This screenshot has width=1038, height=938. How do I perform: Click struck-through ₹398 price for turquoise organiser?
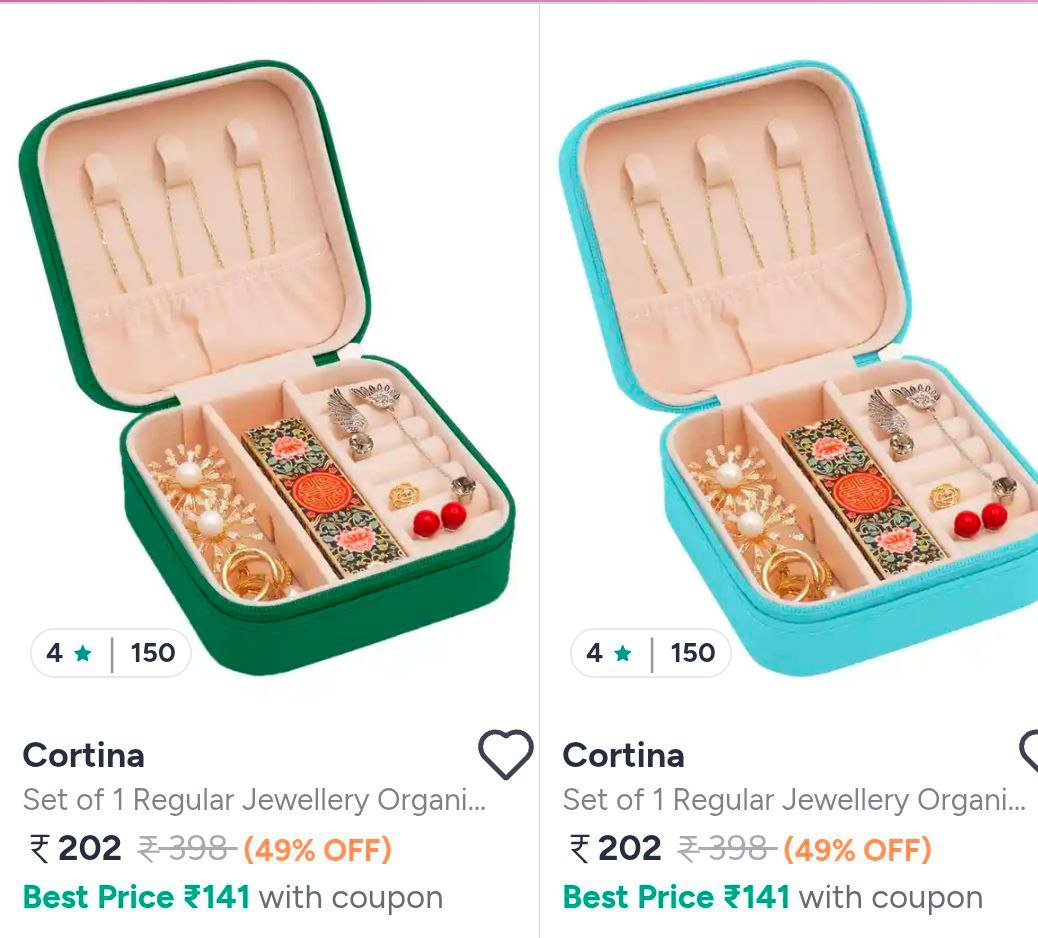tap(726, 849)
